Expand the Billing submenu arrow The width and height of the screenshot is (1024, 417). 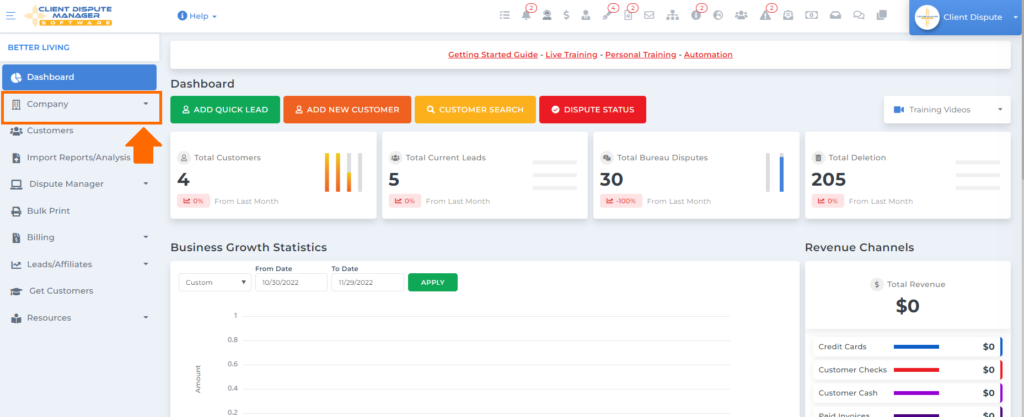(146, 238)
